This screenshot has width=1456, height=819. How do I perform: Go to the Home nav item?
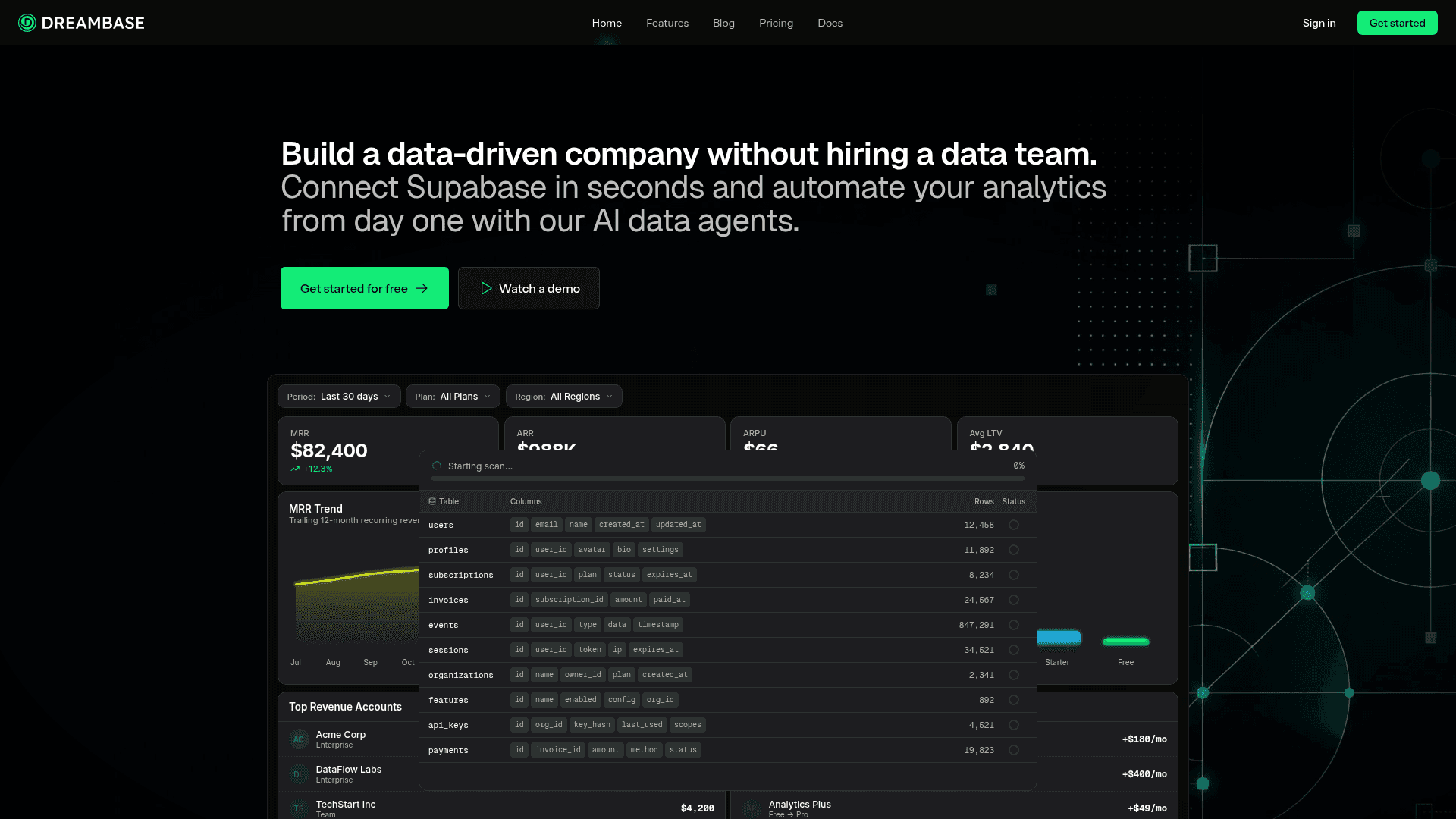pyautogui.click(x=607, y=23)
